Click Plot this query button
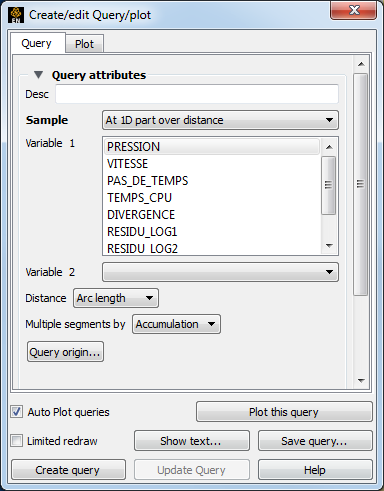 pyautogui.click(x=284, y=412)
